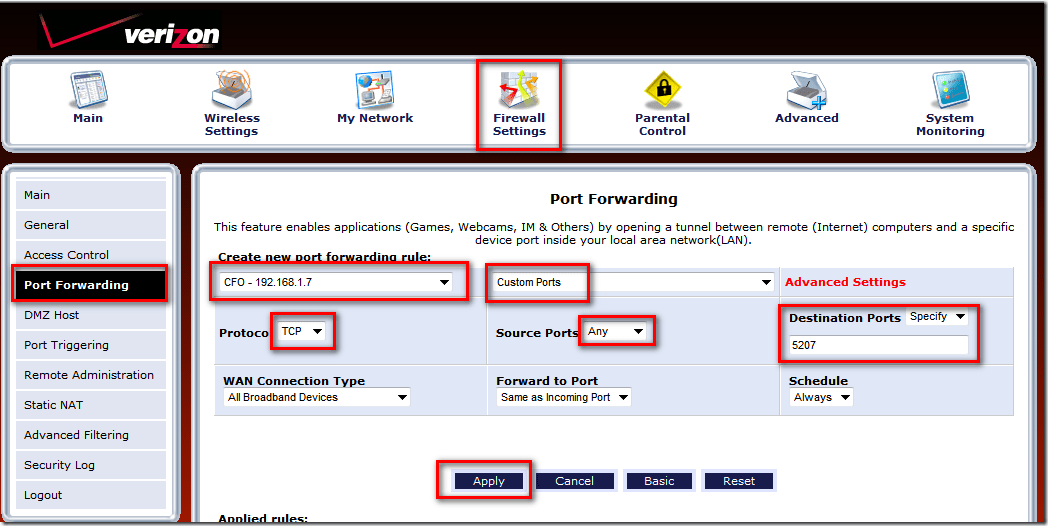The width and height of the screenshot is (1048, 526).
Task: Open the Parental Control icon
Action: [x=662, y=90]
